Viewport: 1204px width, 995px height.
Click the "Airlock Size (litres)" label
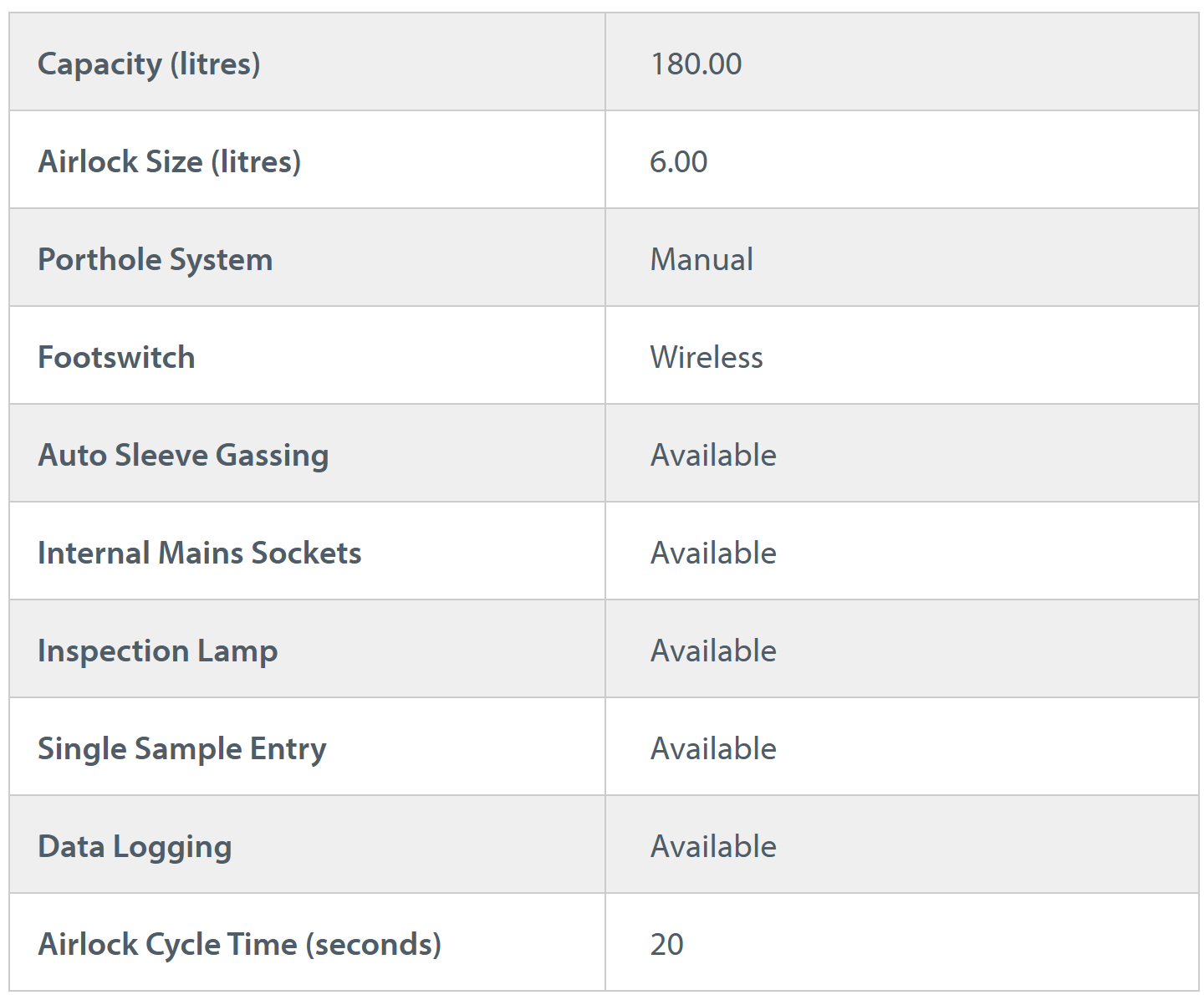(x=169, y=161)
